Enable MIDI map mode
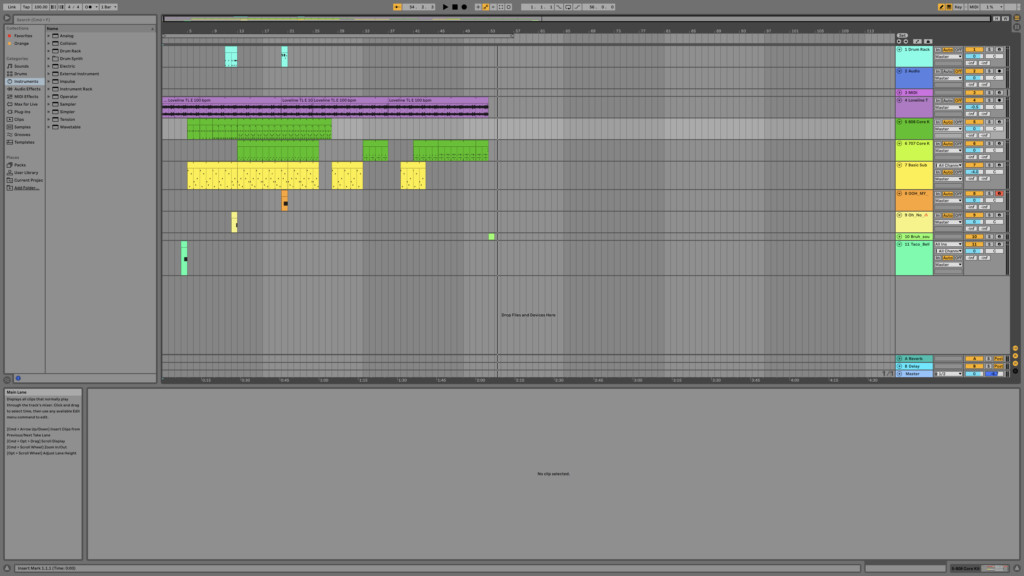1024x576 pixels. pyautogui.click(x=974, y=7)
